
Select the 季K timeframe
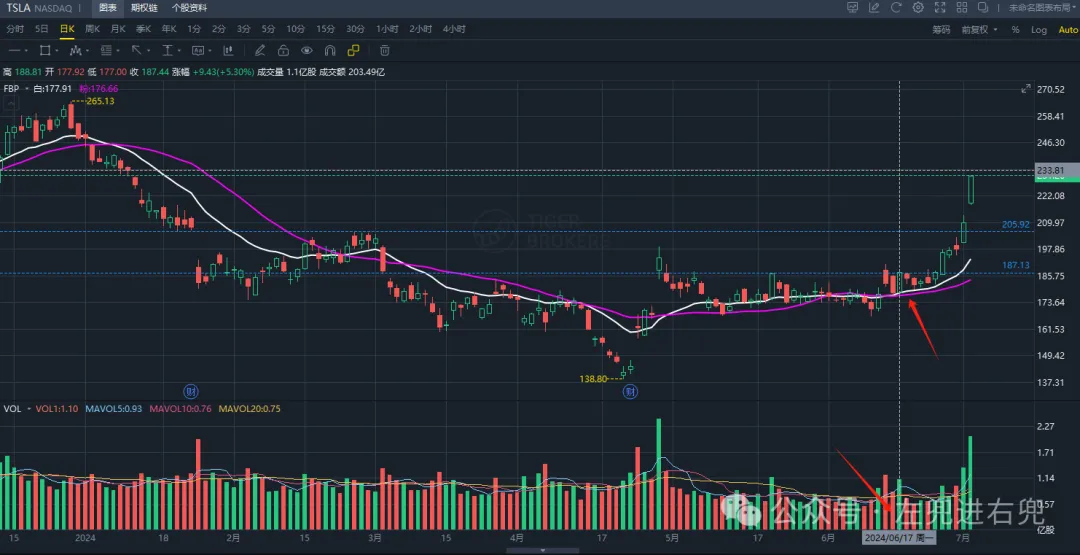click(143, 30)
